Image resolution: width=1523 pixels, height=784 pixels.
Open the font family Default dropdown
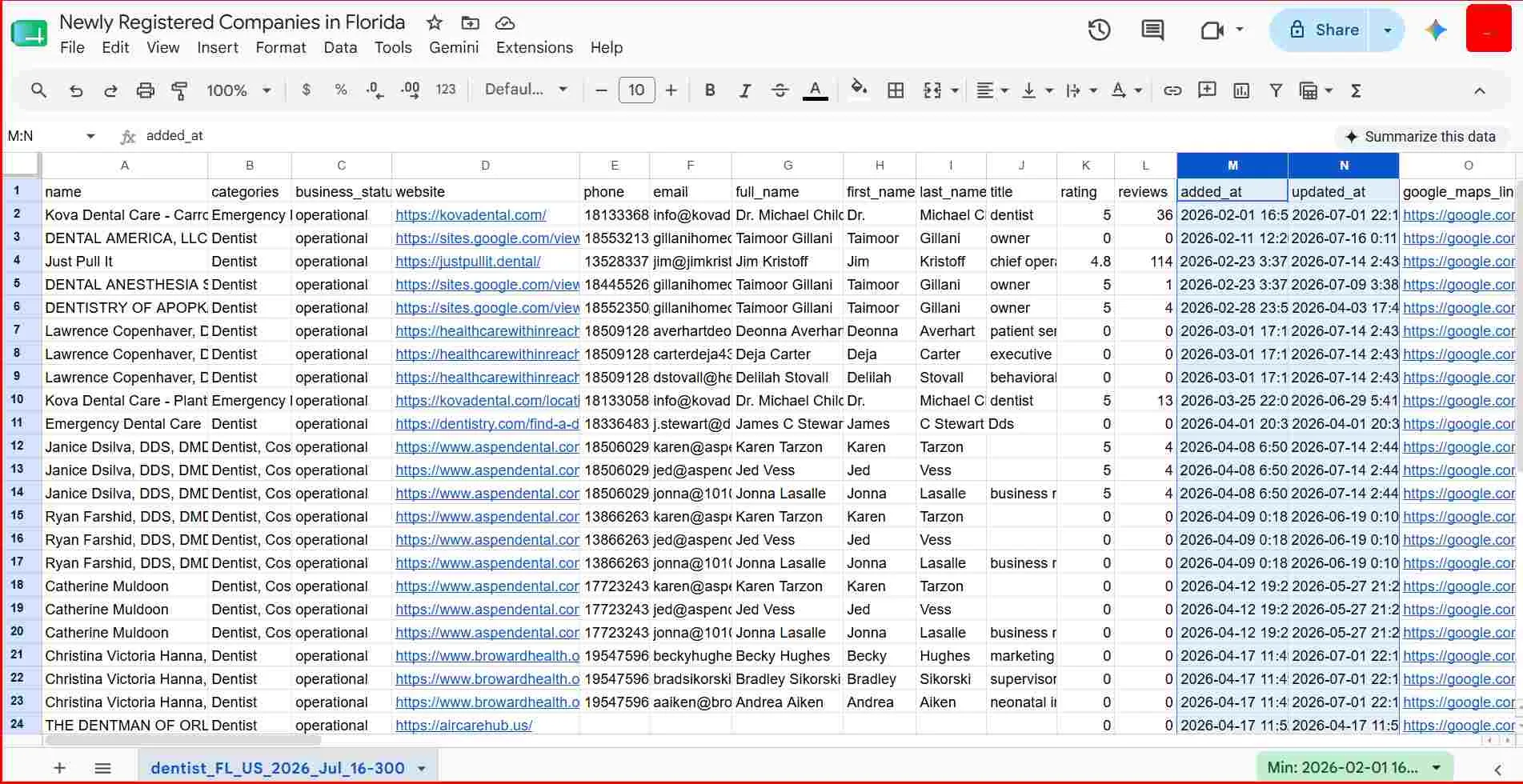pos(526,90)
